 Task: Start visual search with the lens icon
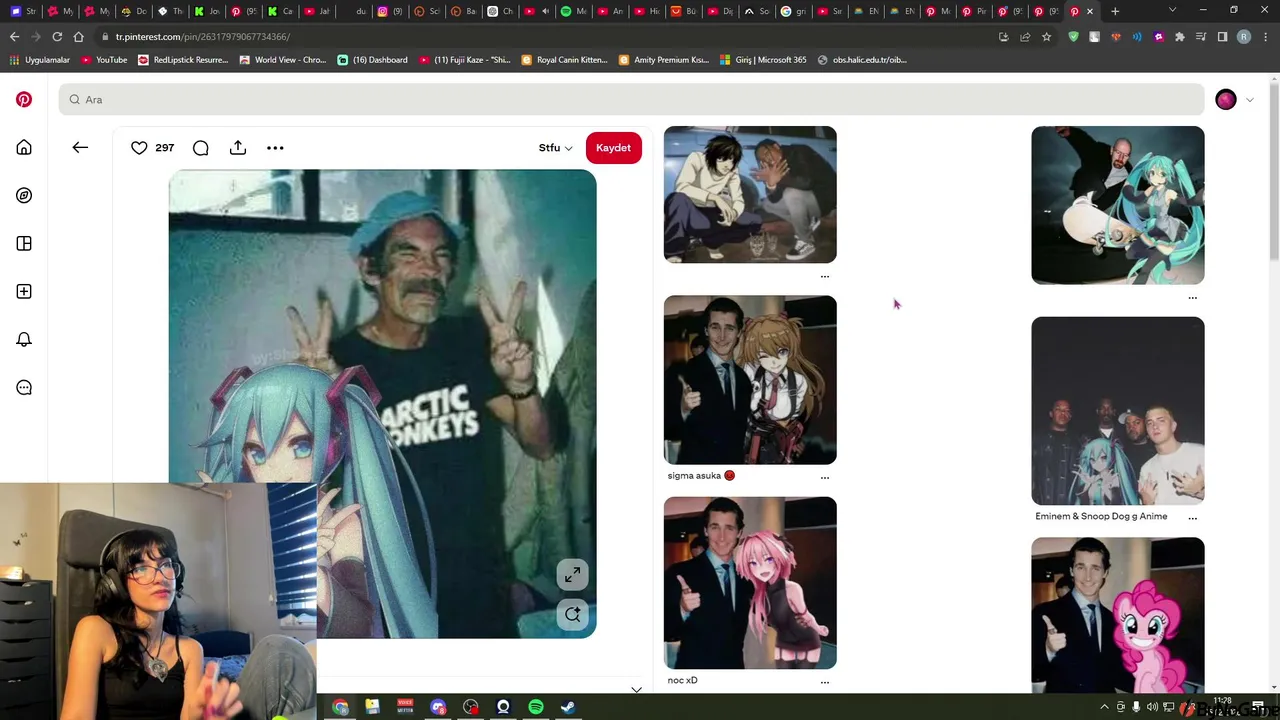coord(572,614)
